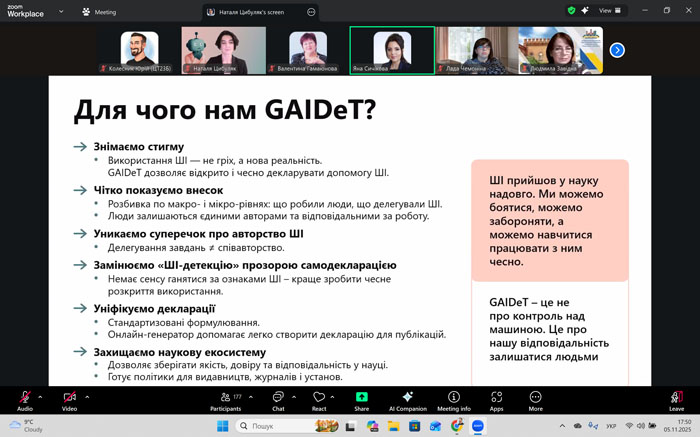Screen dimensions: 700x437
Task: Click the React heart icon
Action: [318, 398]
